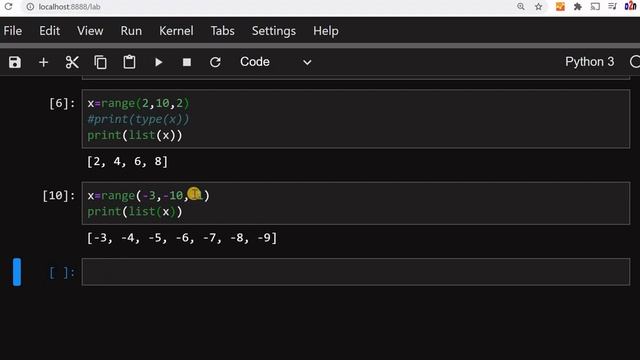Image resolution: width=640 pixels, height=360 pixels.
Task: Click the output [-3, -4, -5, -6, -7, -8, -9]
Action: (182, 238)
